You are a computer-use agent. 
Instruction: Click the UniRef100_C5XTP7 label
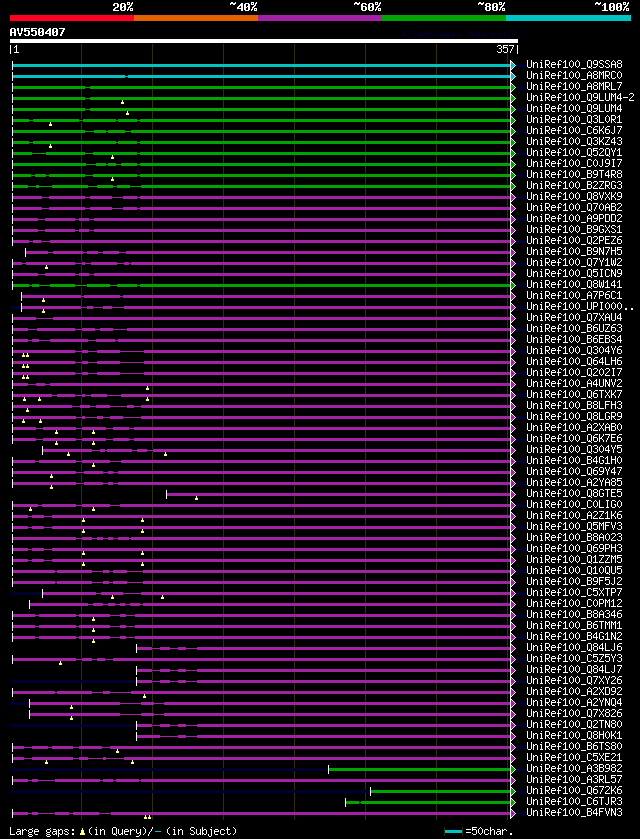574,593
